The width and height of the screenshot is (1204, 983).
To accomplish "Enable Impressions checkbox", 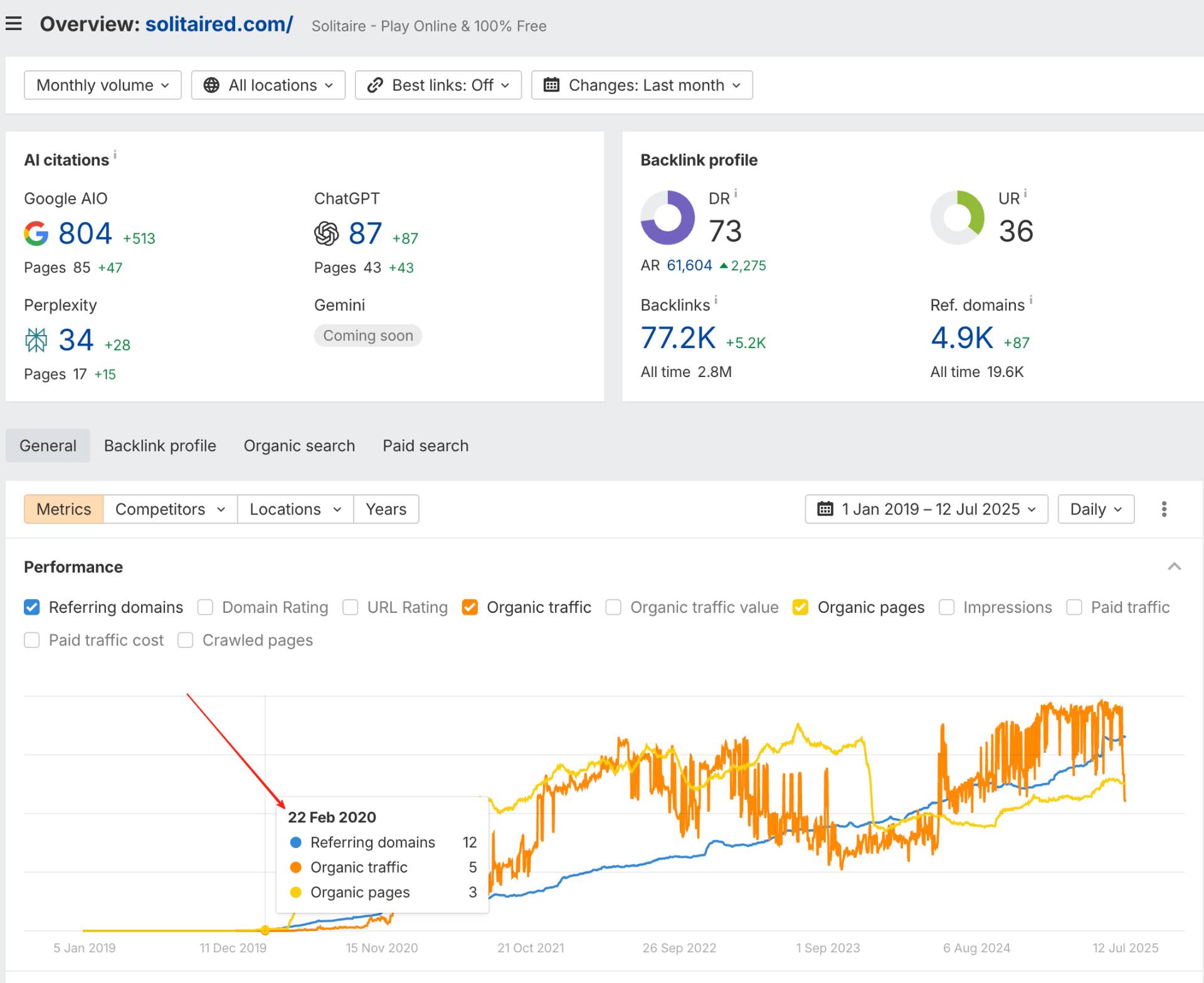I will coord(946,607).
